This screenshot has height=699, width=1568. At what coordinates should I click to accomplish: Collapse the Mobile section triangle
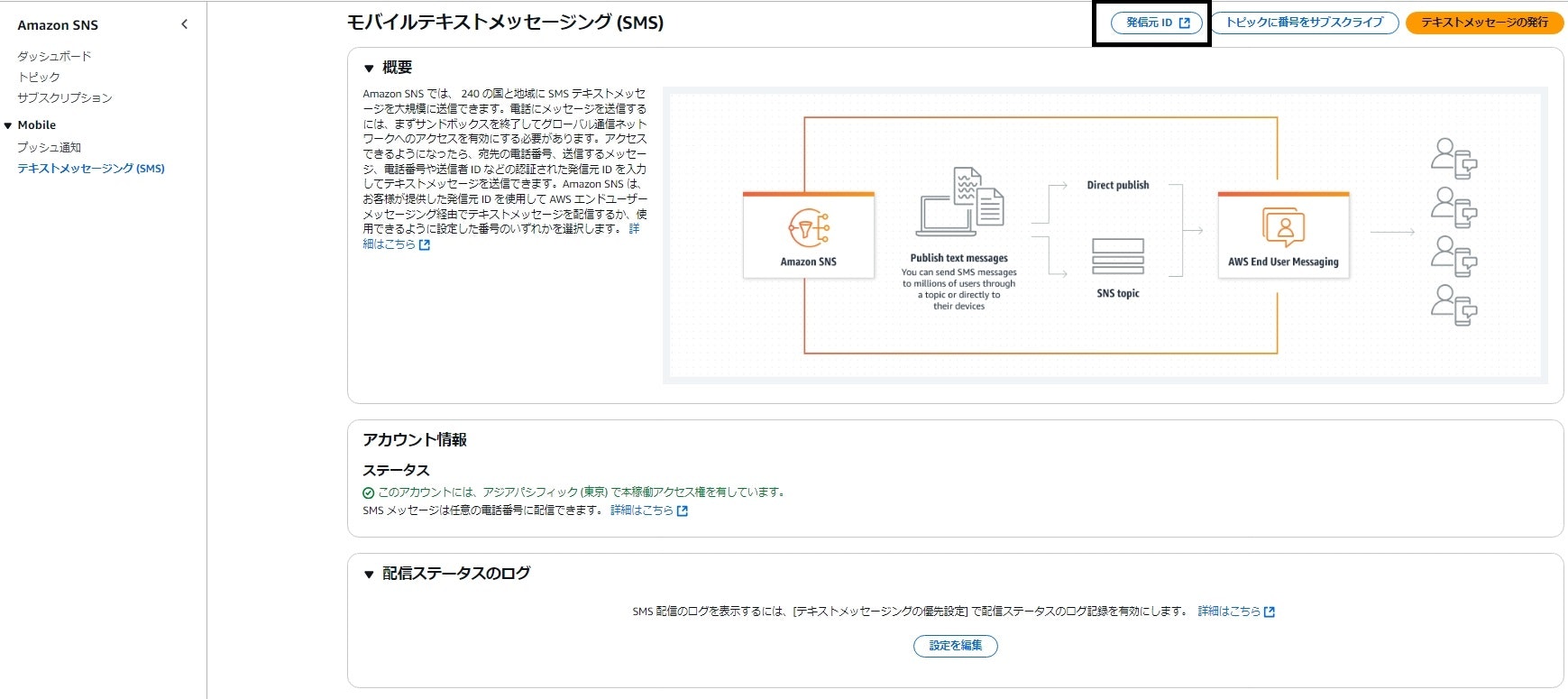click(x=8, y=125)
